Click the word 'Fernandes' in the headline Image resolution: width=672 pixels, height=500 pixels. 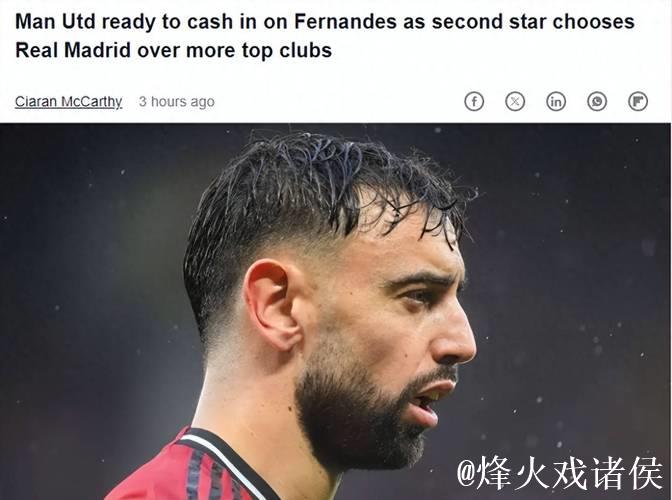click(x=345, y=21)
